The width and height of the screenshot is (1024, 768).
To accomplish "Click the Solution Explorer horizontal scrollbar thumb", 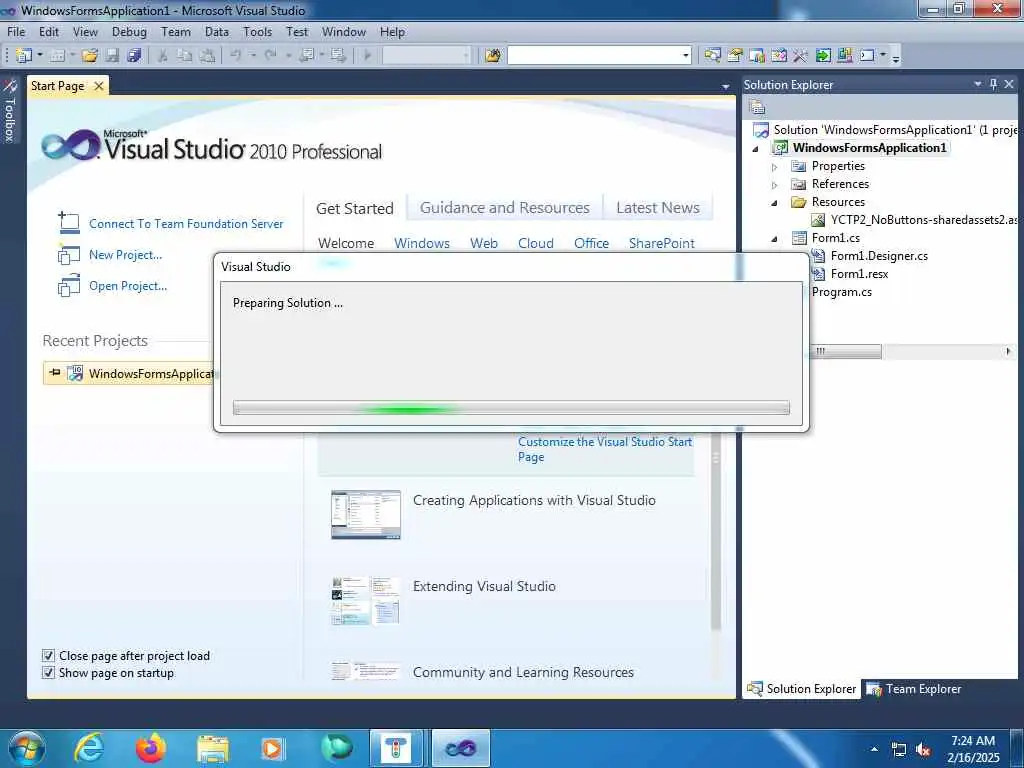I will [x=846, y=351].
